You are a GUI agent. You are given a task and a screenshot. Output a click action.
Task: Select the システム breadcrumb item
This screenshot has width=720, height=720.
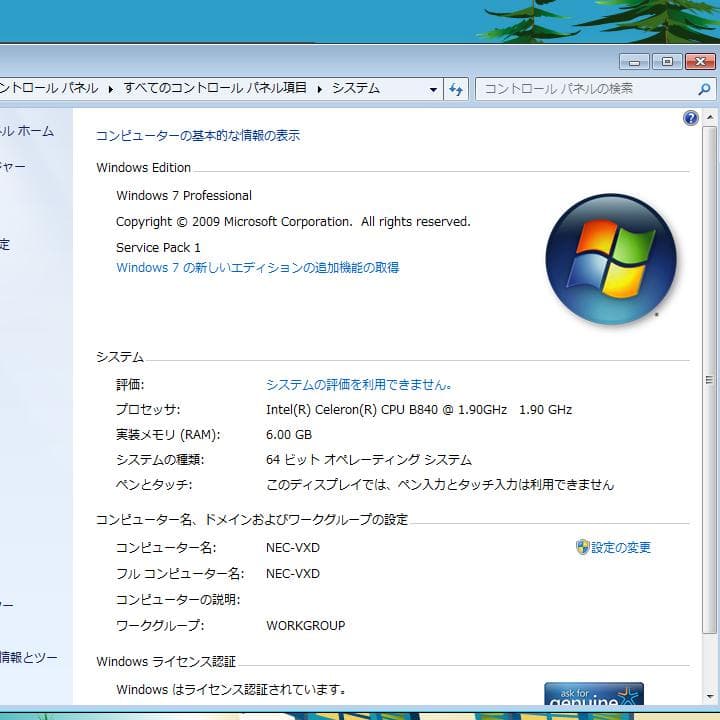(356, 88)
